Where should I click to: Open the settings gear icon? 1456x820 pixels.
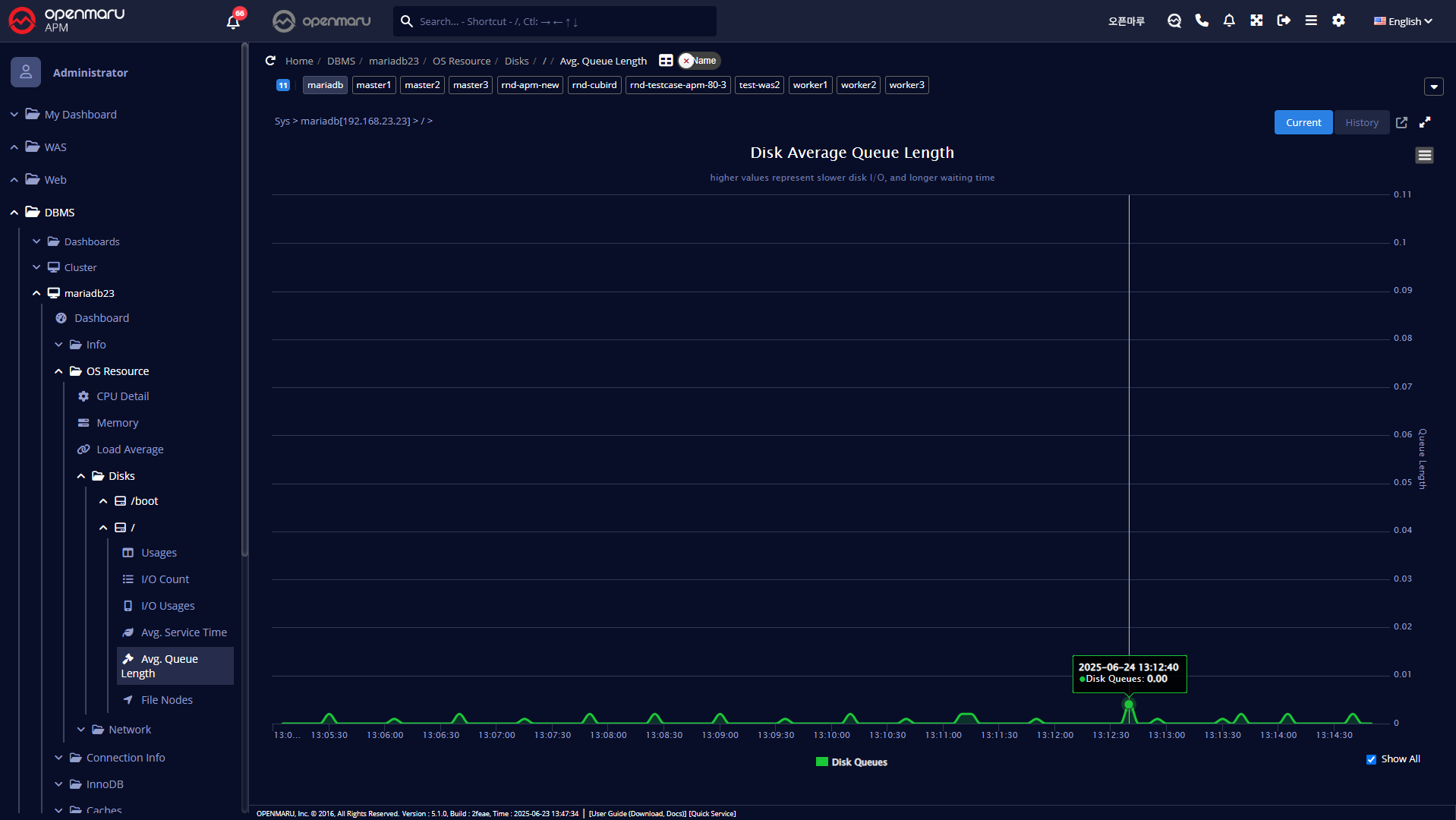[1338, 20]
